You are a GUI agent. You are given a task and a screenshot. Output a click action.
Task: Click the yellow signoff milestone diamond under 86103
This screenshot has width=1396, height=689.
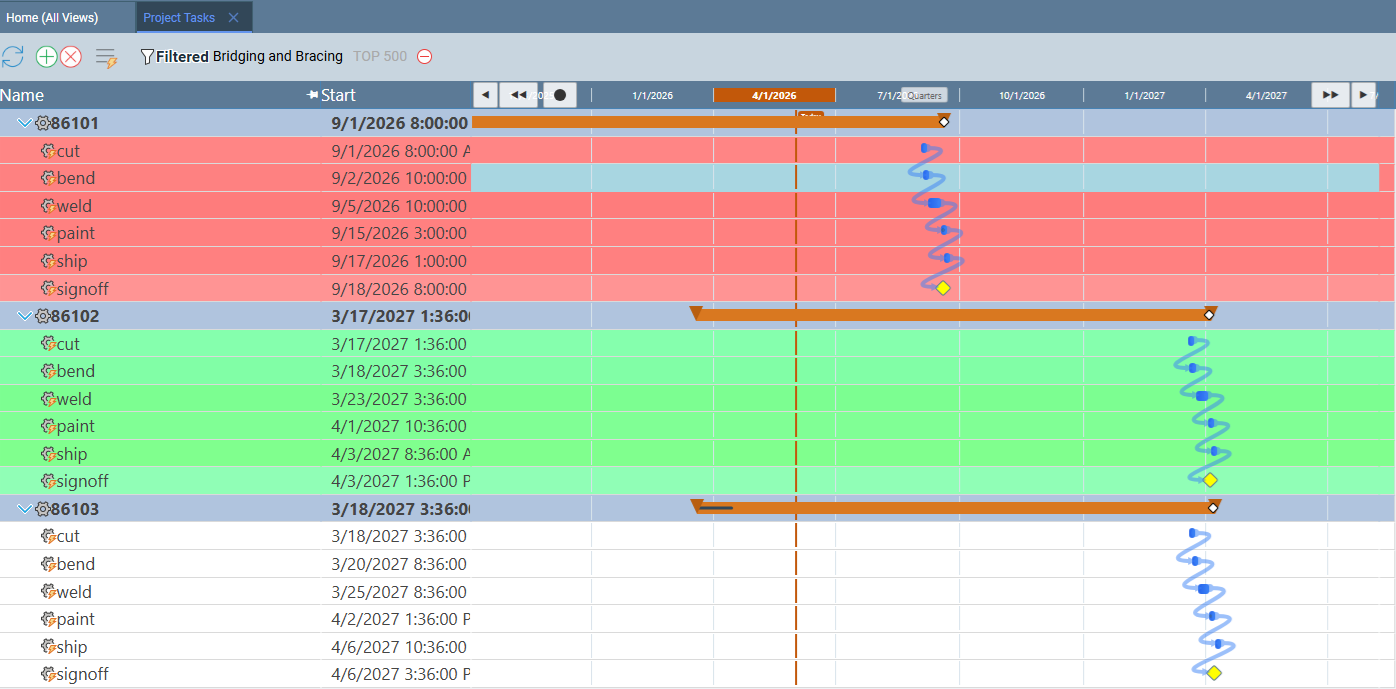pyautogui.click(x=1214, y=673)
